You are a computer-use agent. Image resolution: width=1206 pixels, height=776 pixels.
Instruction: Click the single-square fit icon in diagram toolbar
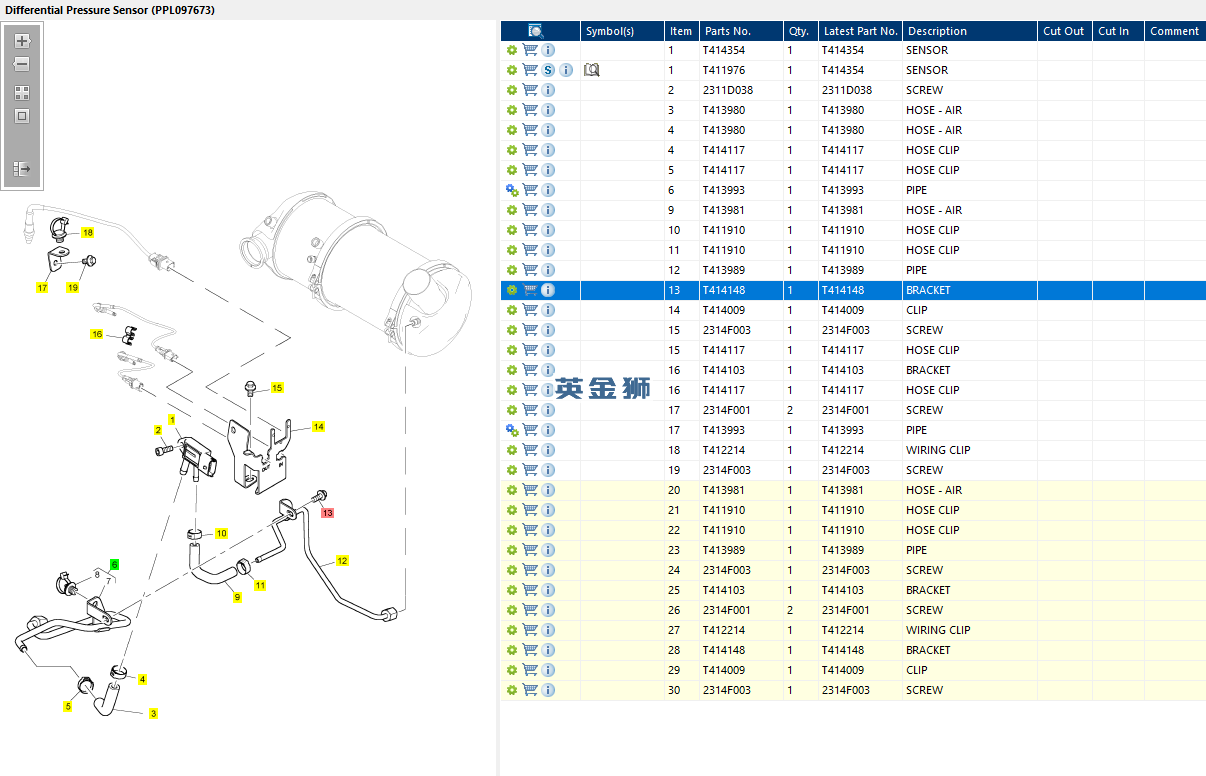tap(22, 116)
